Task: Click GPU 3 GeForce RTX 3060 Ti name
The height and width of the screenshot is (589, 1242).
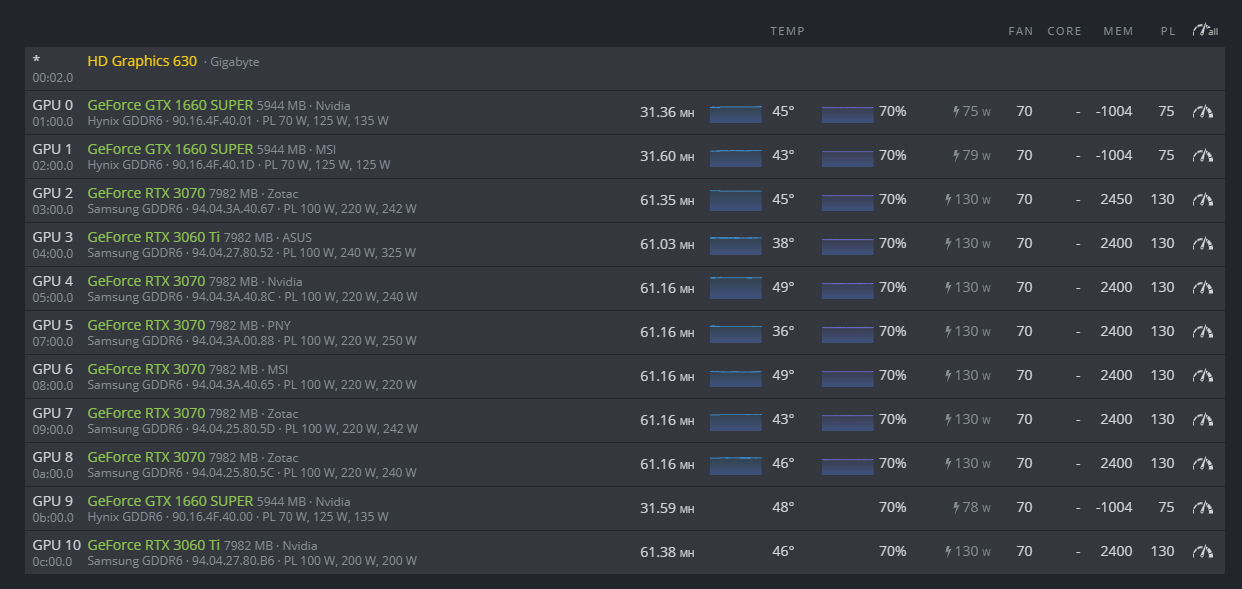Action: (x=154, y=237)
